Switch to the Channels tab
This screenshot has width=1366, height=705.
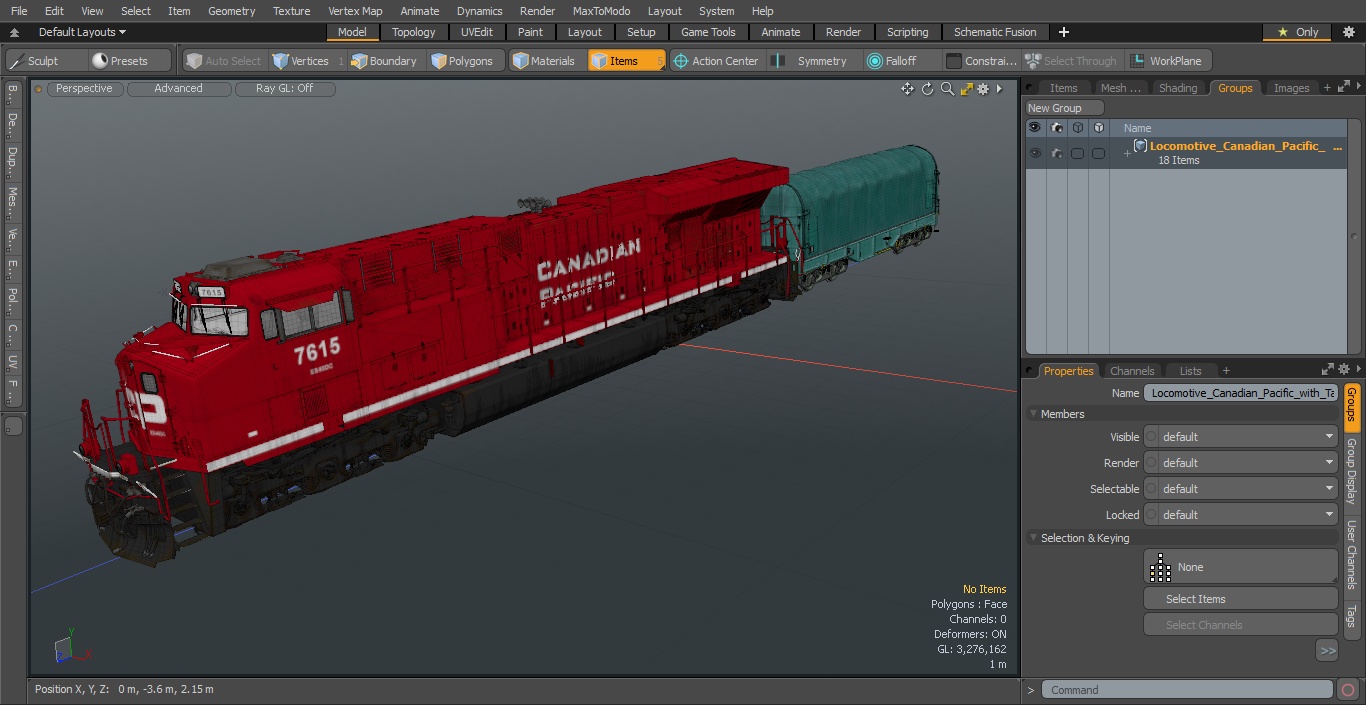tap(1132, 371)
